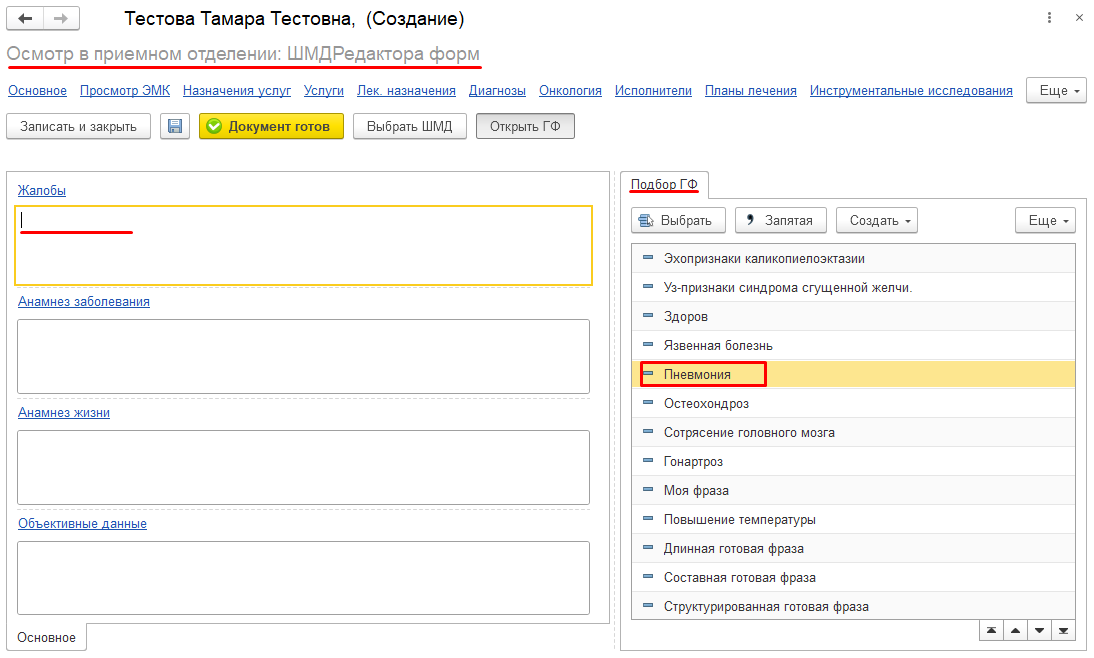Mark document ready with Документ готов
The width and height of the screenshot is (1094, 658).
[271, 126]
